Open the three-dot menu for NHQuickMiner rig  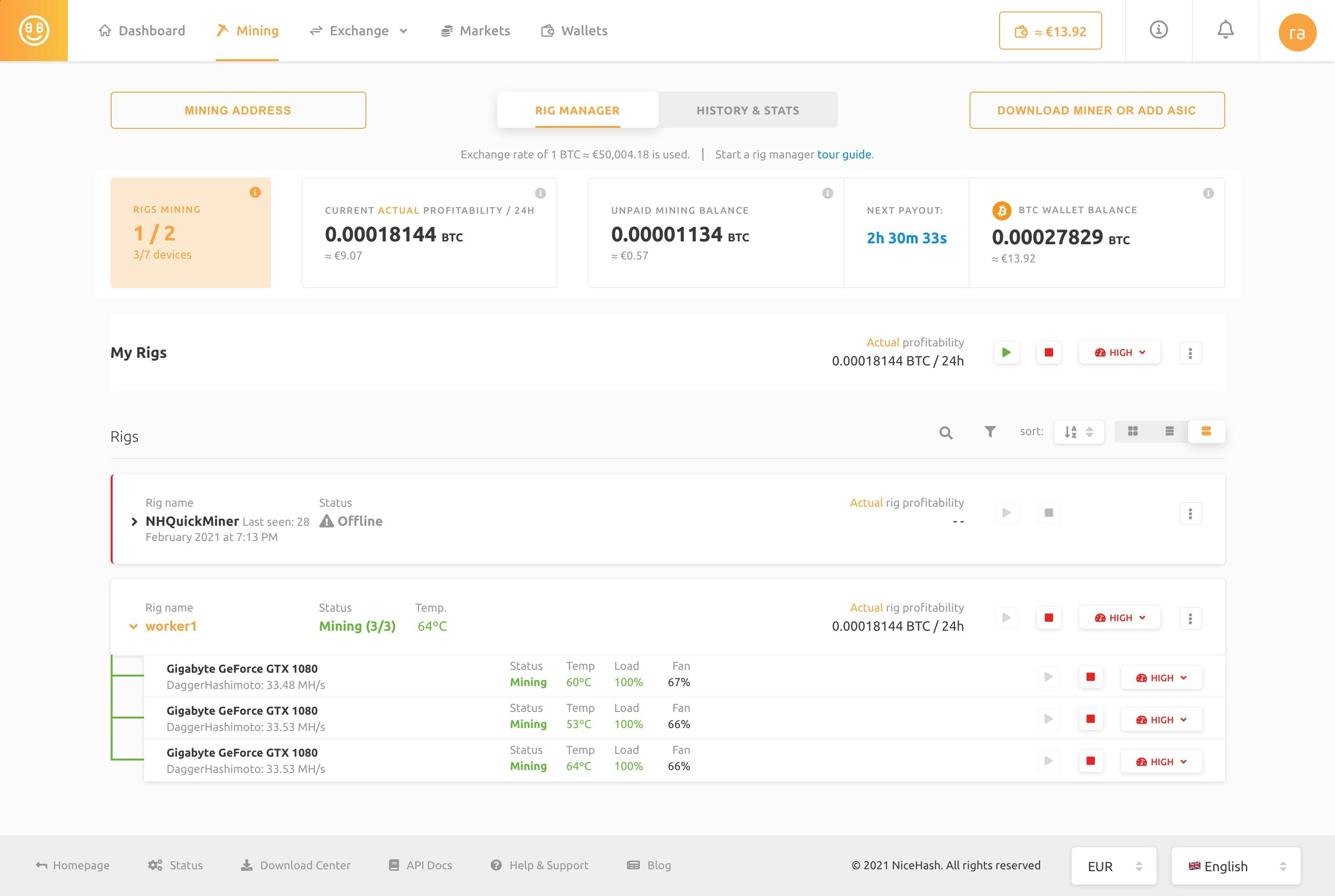point(1190,513)
